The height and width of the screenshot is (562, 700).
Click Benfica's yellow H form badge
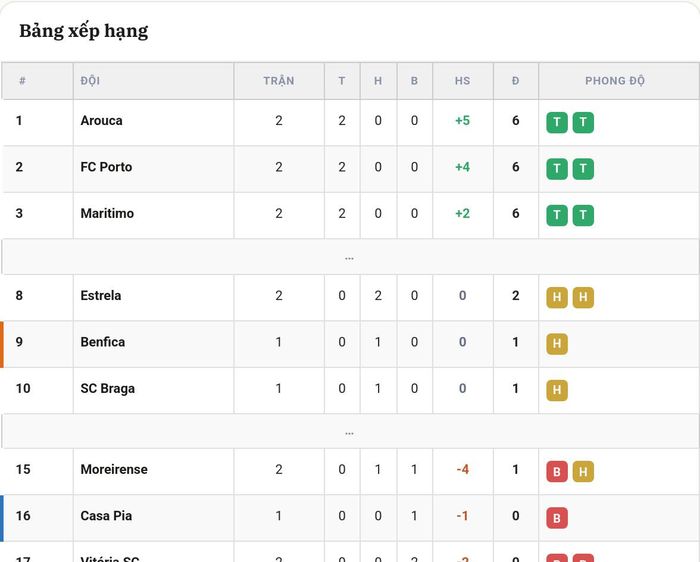(557, 344)
